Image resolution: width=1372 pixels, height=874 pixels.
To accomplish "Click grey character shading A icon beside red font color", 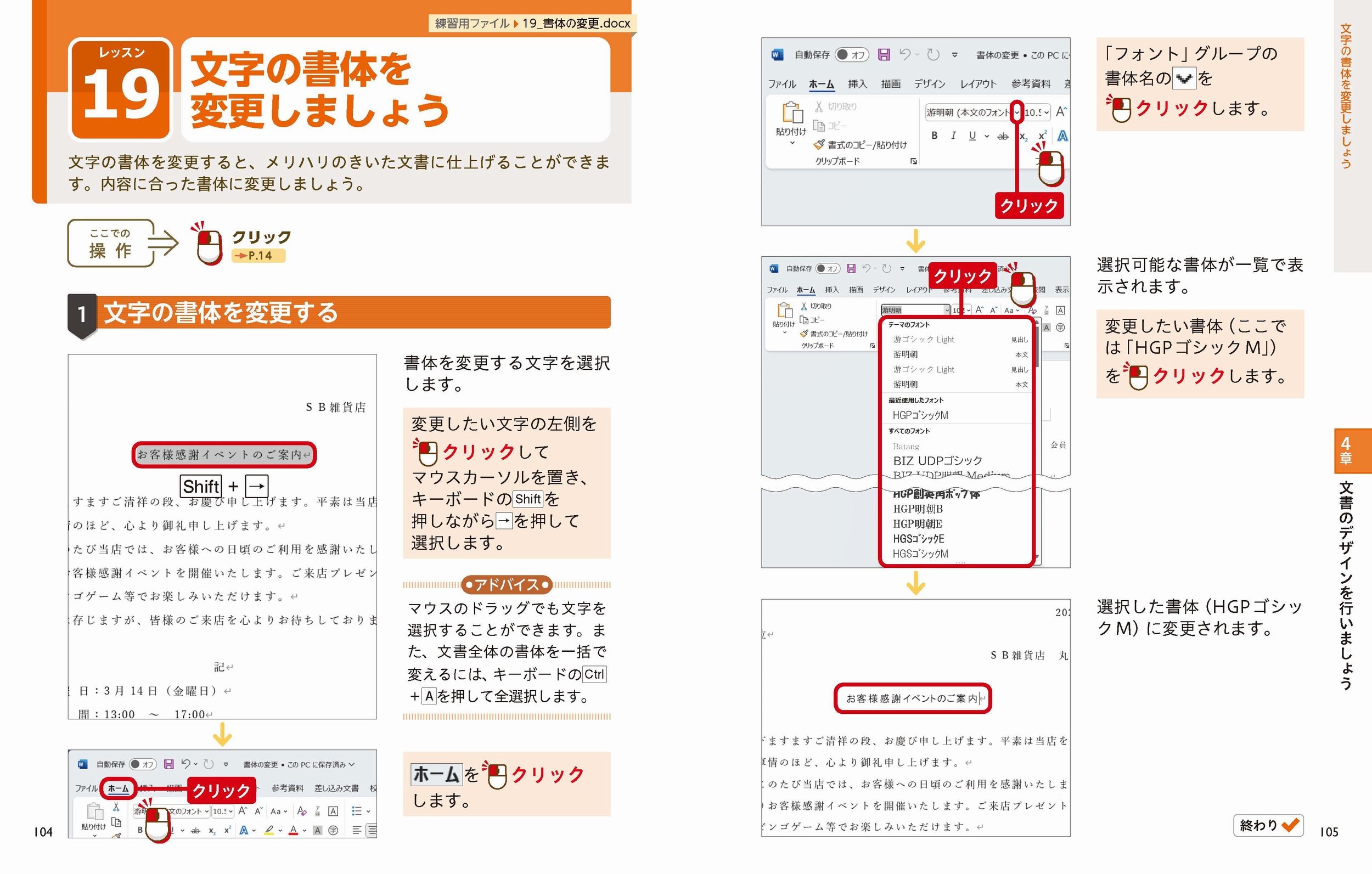I will point(317,831).
